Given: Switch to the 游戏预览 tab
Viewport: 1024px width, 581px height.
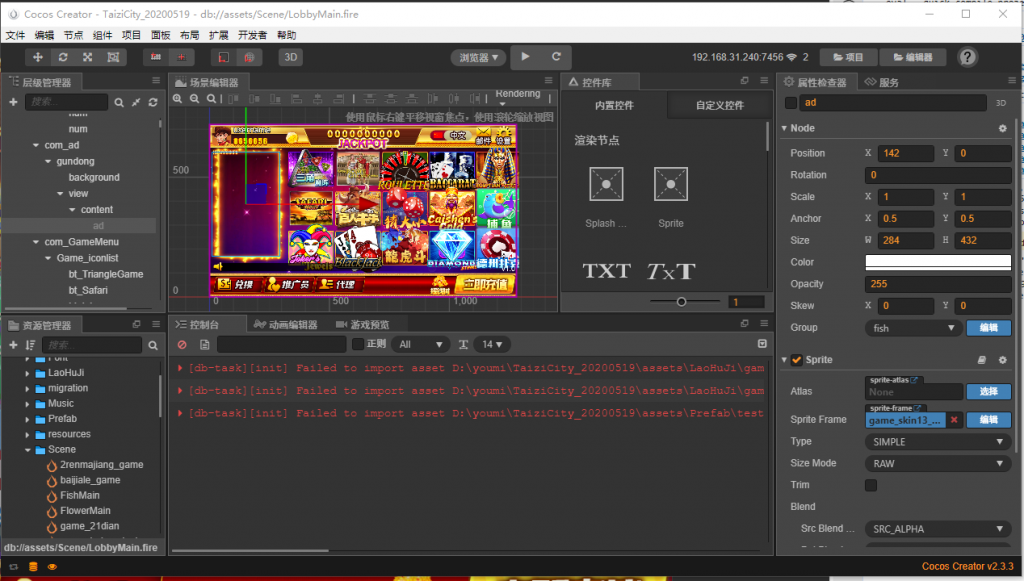Looking at the screenshot, I should coord(363,324).
